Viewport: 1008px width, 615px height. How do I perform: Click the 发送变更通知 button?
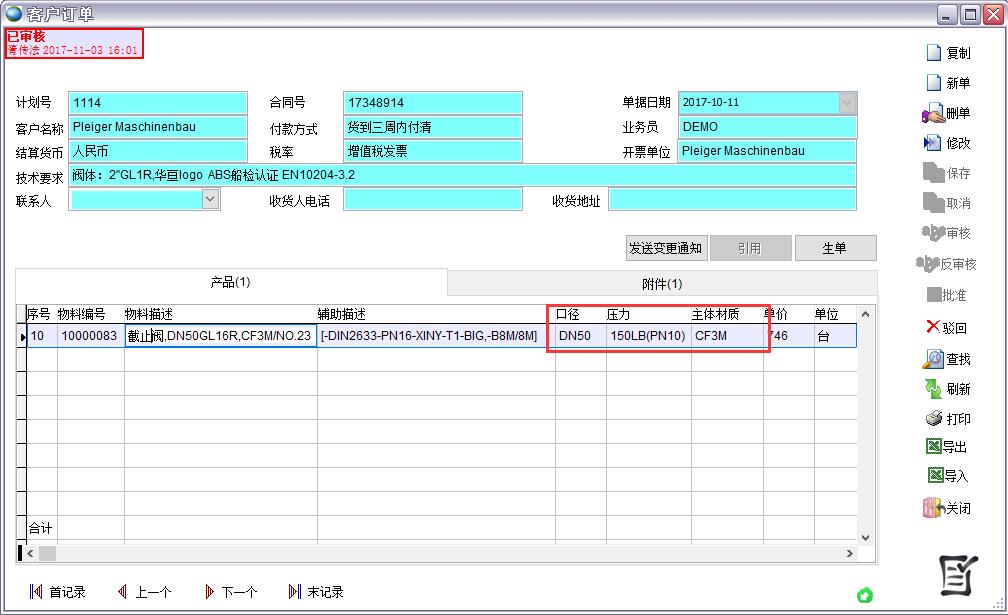click(665, 248)
